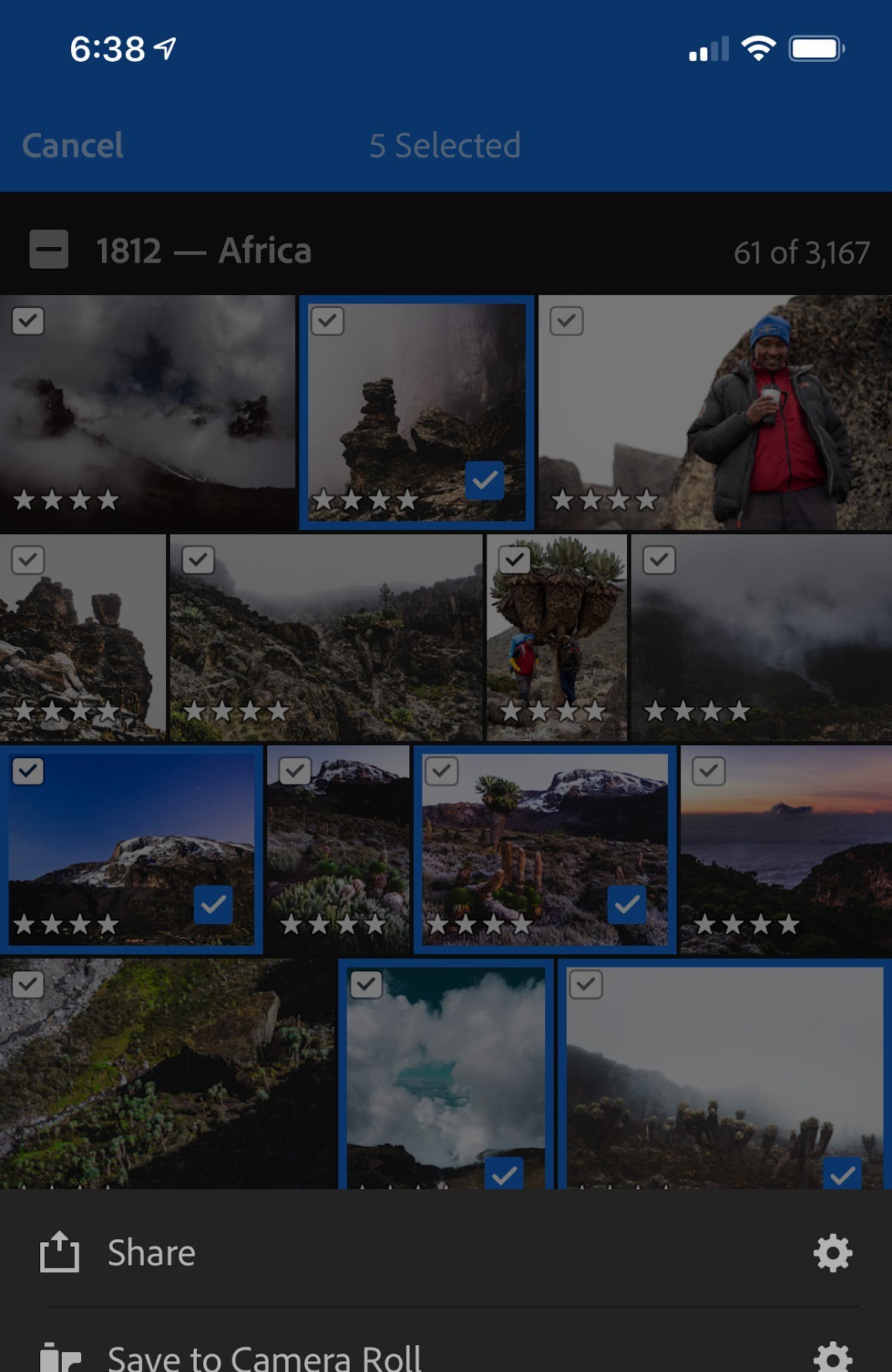
Task: Cancel the photo selection
Action: point(73,145)
